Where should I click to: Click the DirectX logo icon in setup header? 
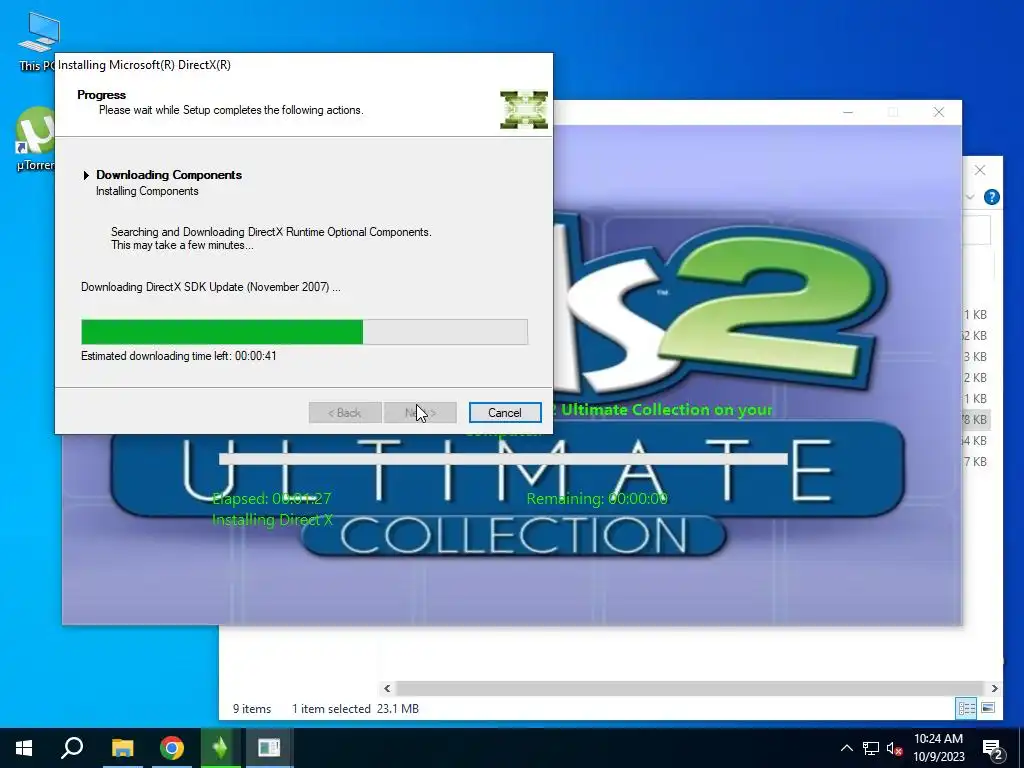[x=524, y=110]
